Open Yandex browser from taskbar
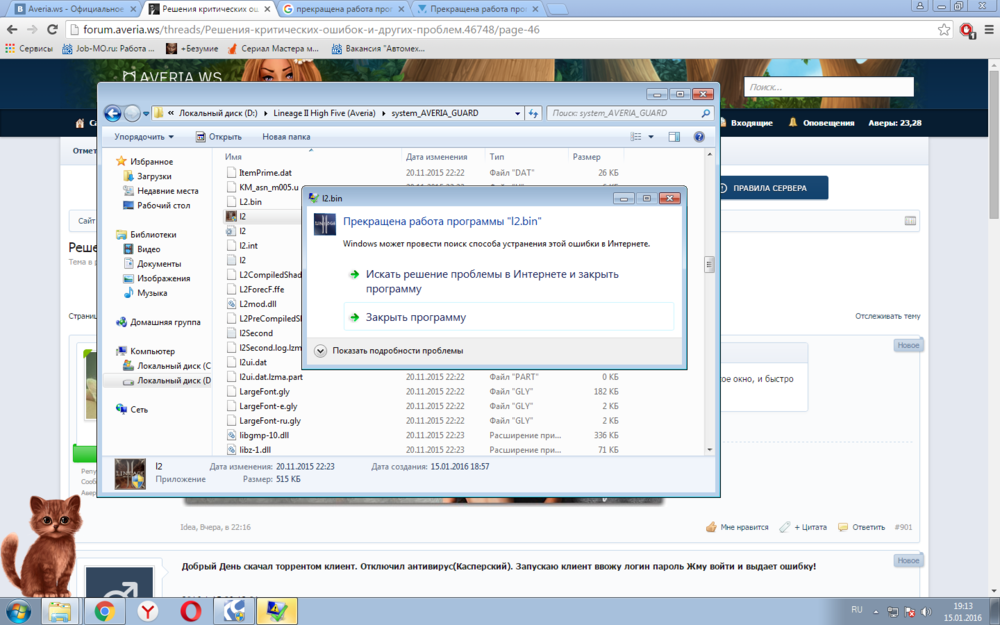Viewport: 1000px width, 625px height. [x=147, y=610]
